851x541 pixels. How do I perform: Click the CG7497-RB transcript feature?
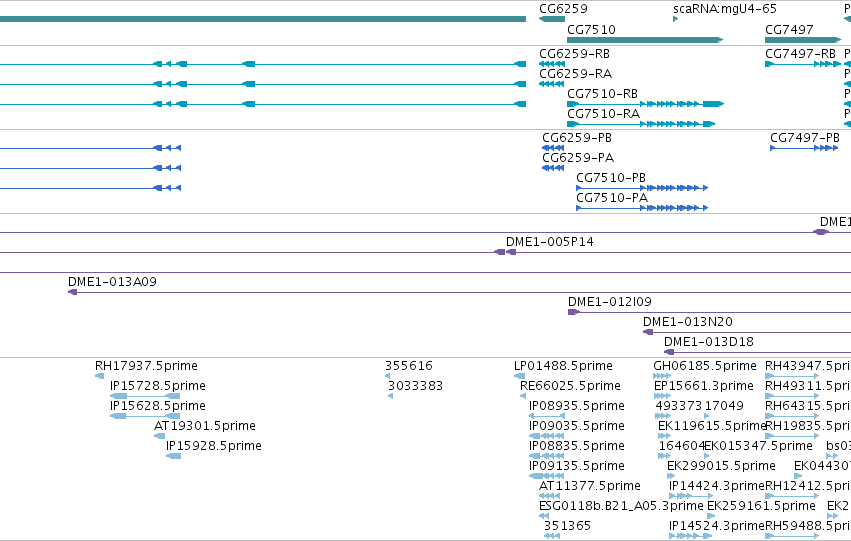point(803,64)
